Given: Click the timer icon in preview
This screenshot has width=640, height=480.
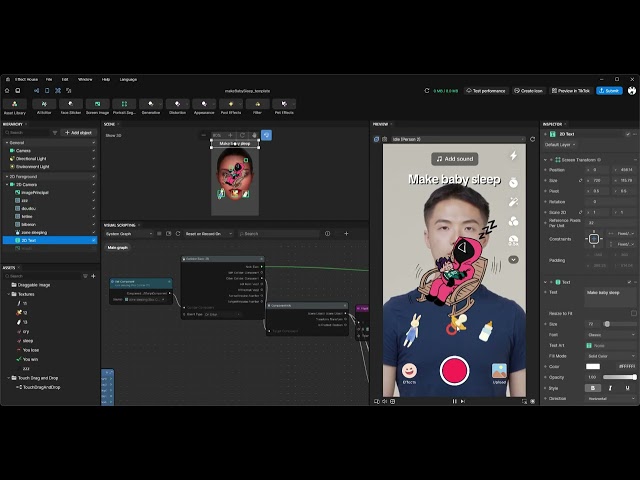Looking at the screenshot, I should pos(513,182).
